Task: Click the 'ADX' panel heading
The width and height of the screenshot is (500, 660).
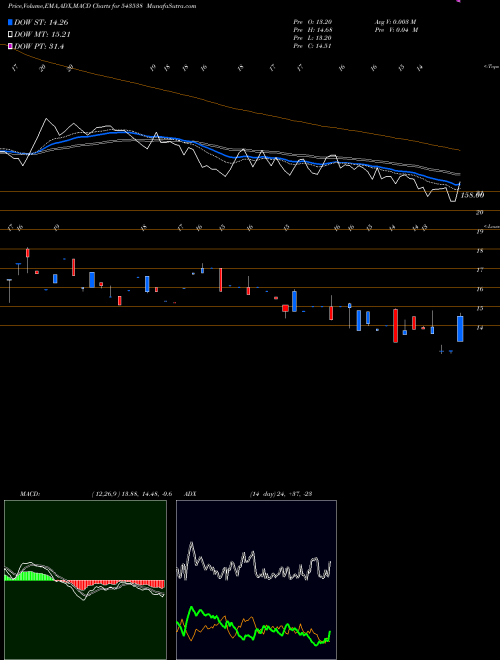Action: point(190,494)
